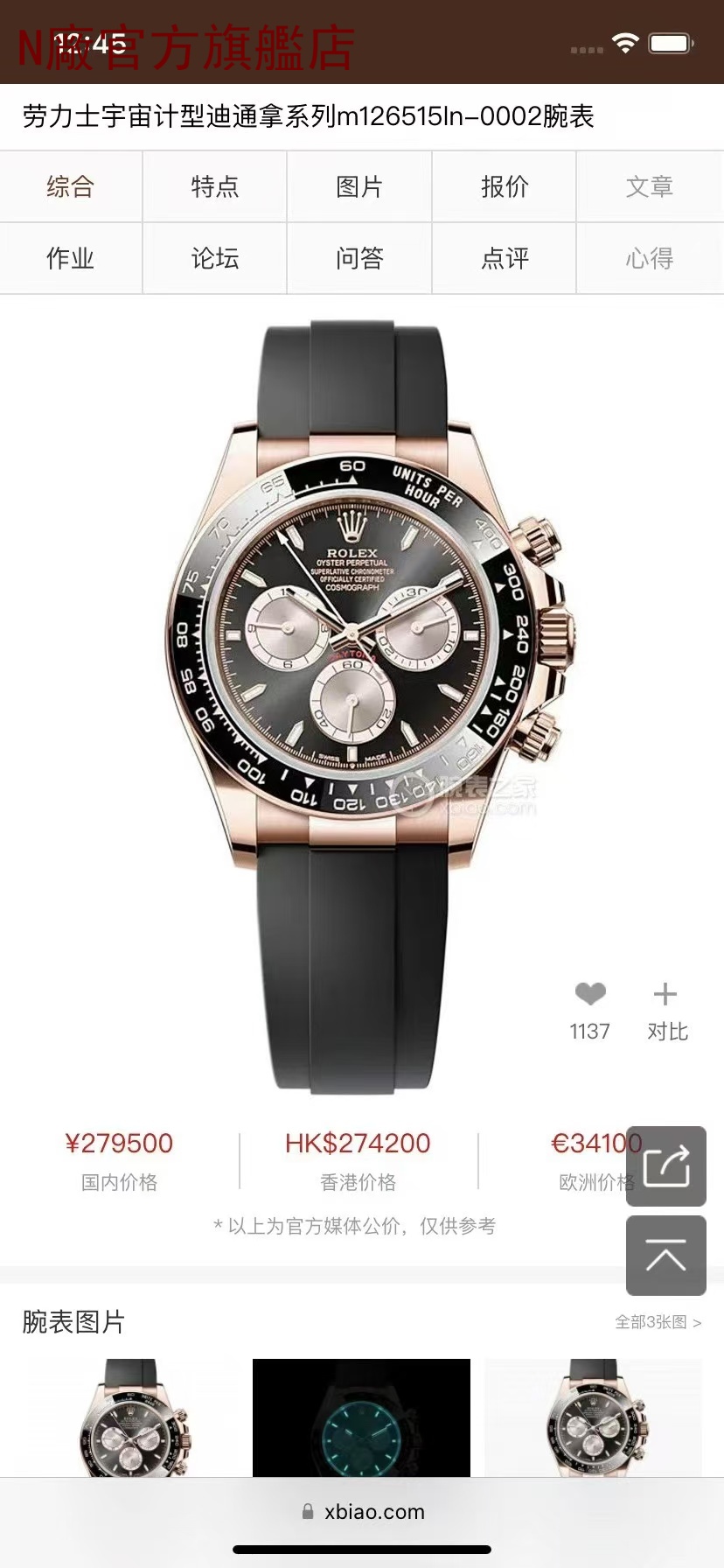Open the luminous dial thumbnail

[361, 1417]
